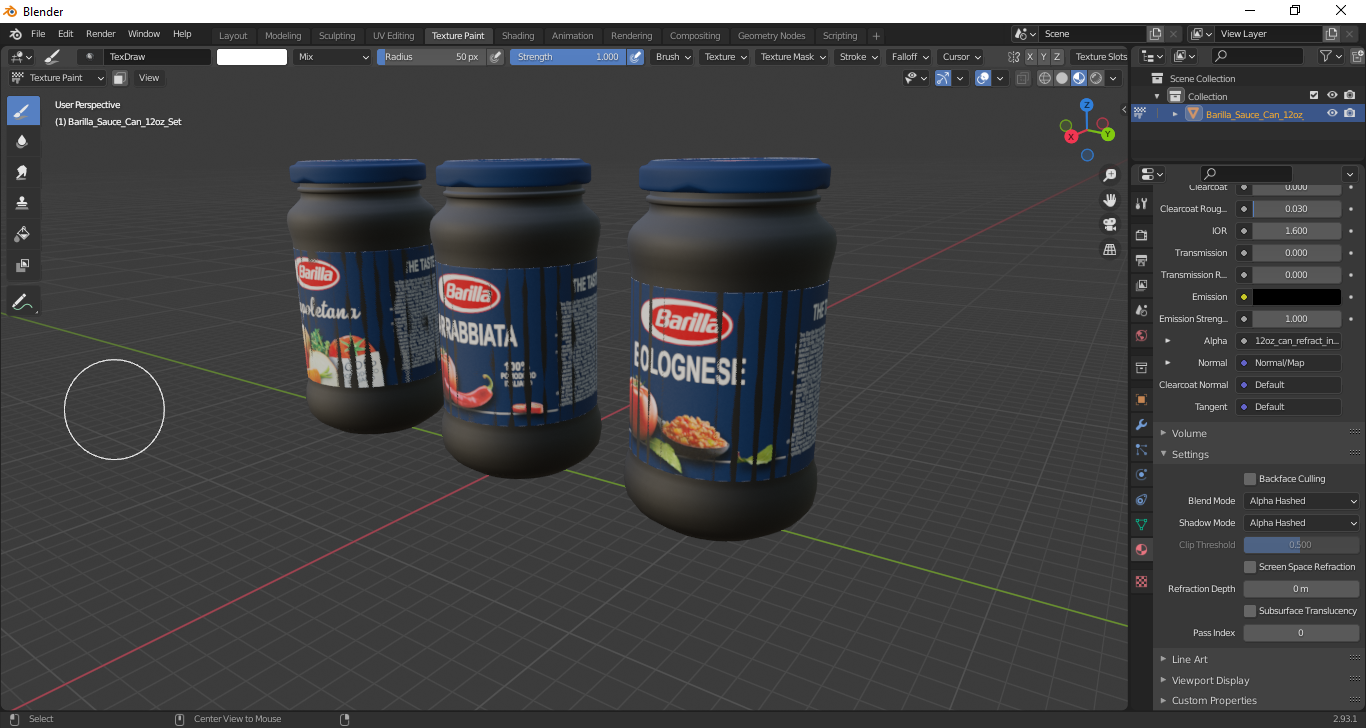1366x728 pixels.
Task: Click the outliner search field
Action: coord(1257,57)
